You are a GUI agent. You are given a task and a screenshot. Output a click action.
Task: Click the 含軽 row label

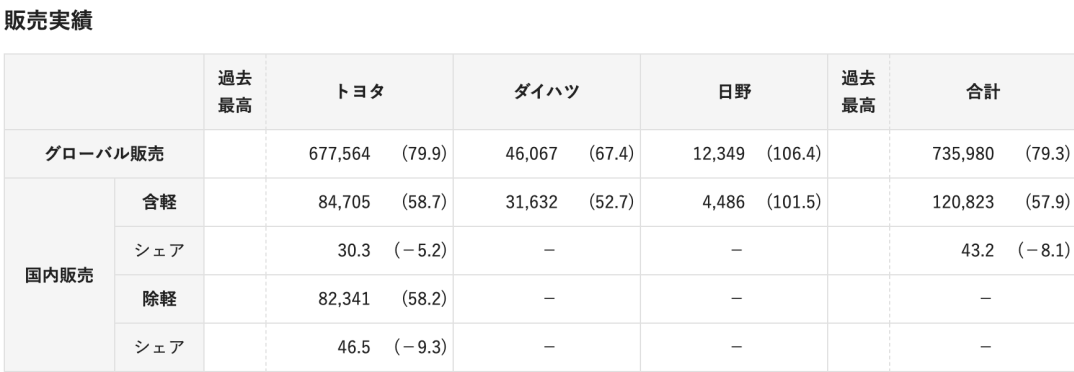(159, 202)
